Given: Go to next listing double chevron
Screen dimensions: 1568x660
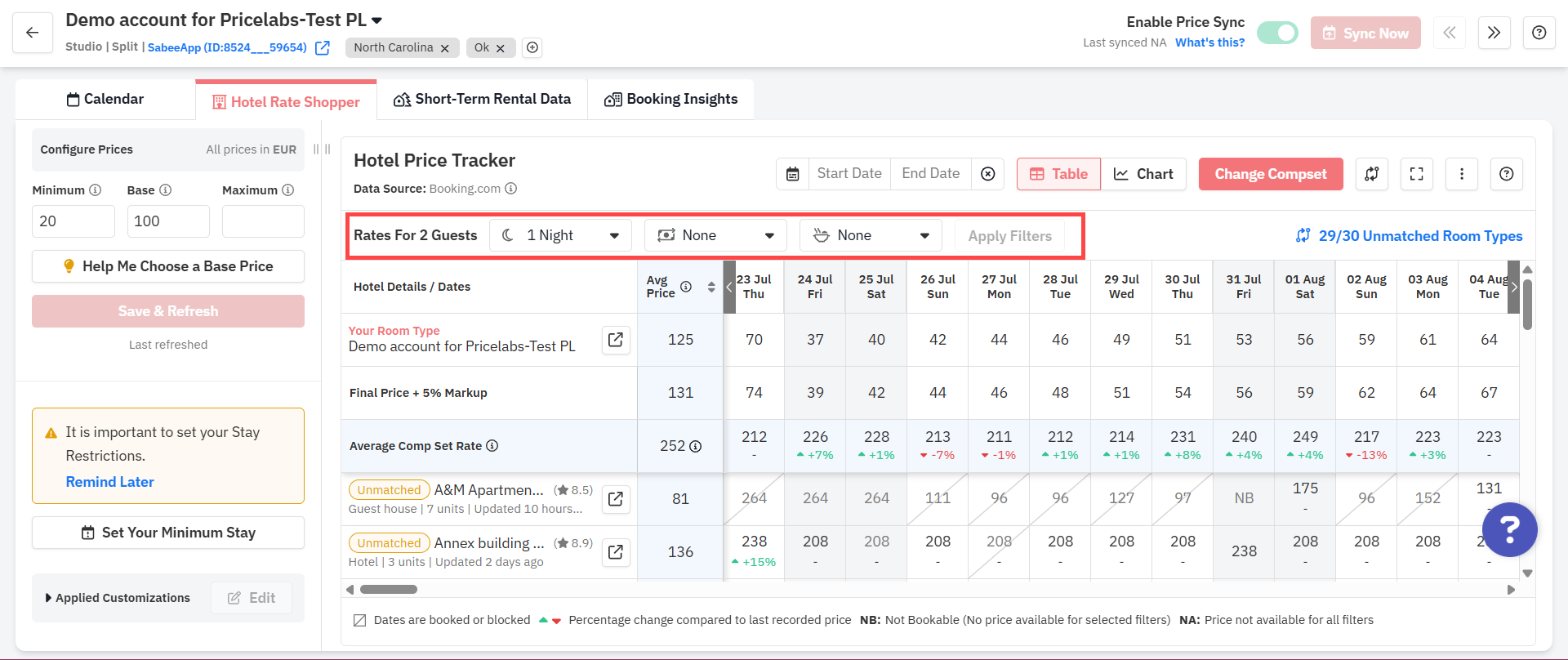Looking at the screenshot, I should [x=1494, y=33].
